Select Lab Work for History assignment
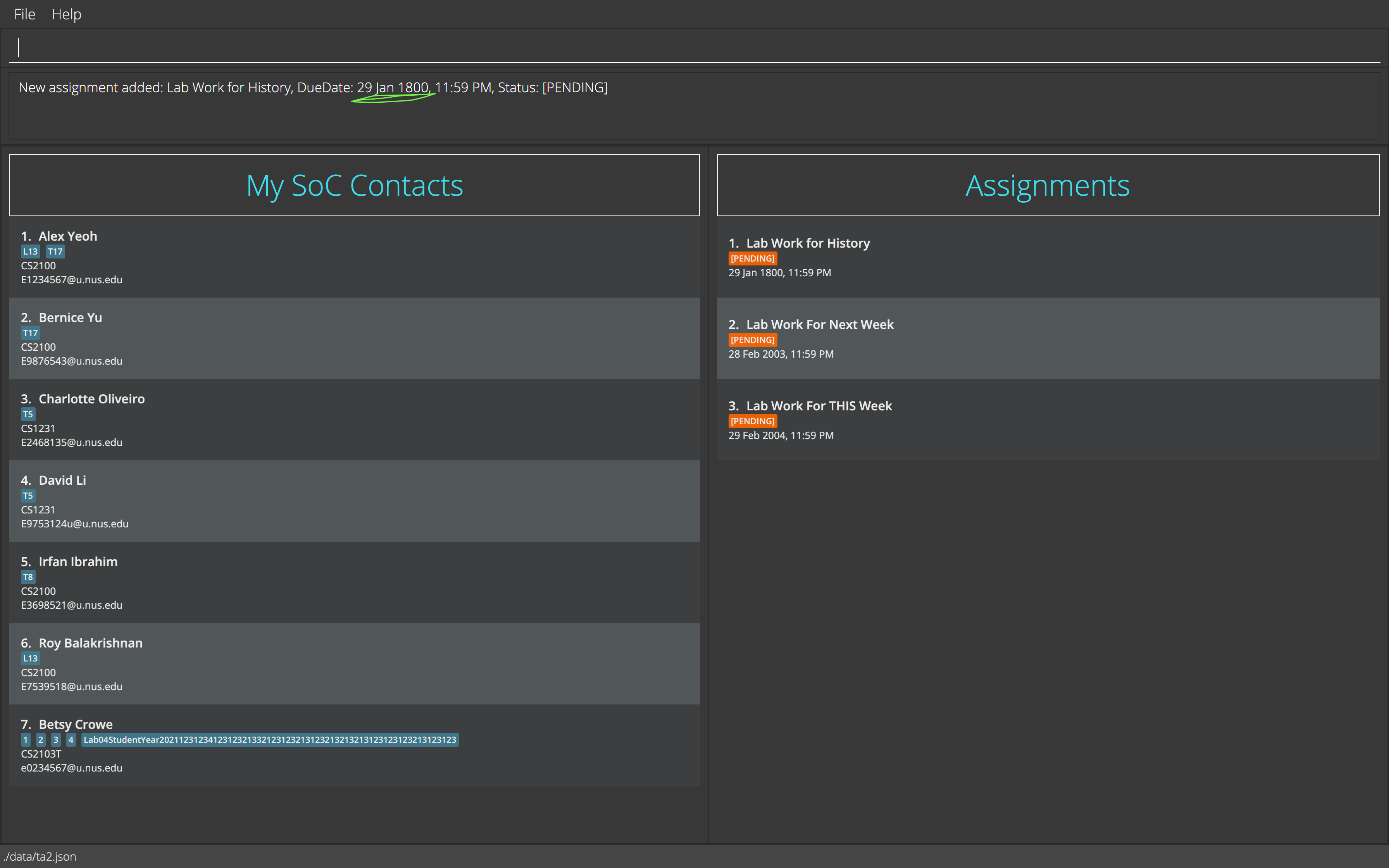This screenshot has width=1389, height=868. (1047, 257)
